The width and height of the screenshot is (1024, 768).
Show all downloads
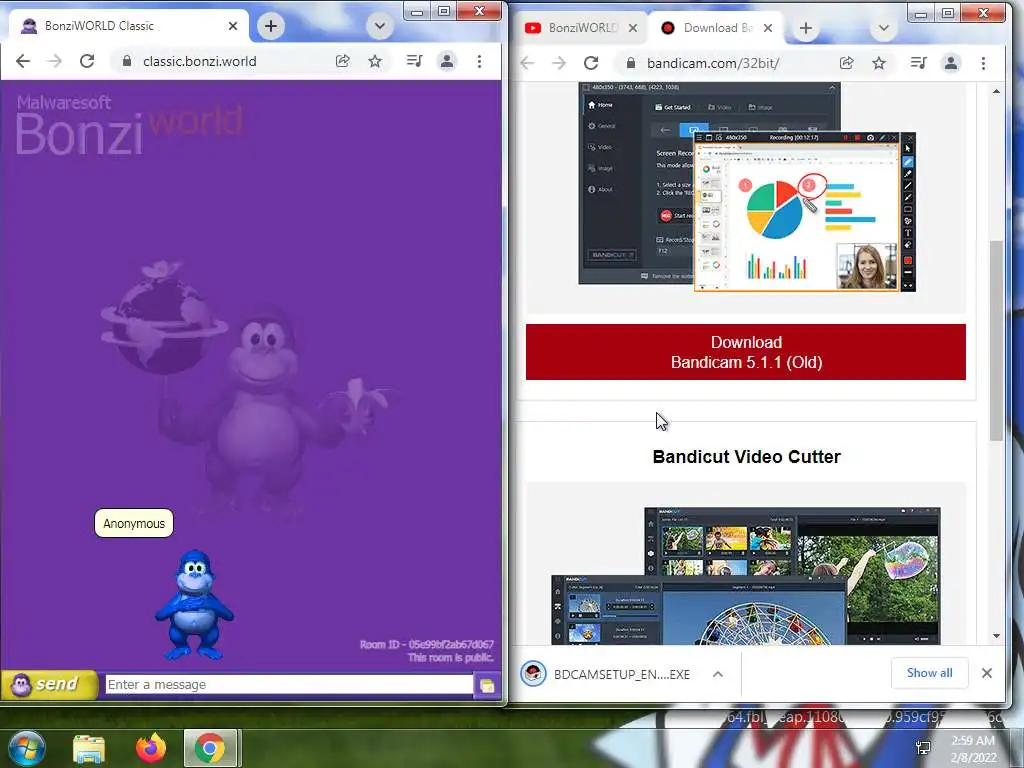coord(929,673)
